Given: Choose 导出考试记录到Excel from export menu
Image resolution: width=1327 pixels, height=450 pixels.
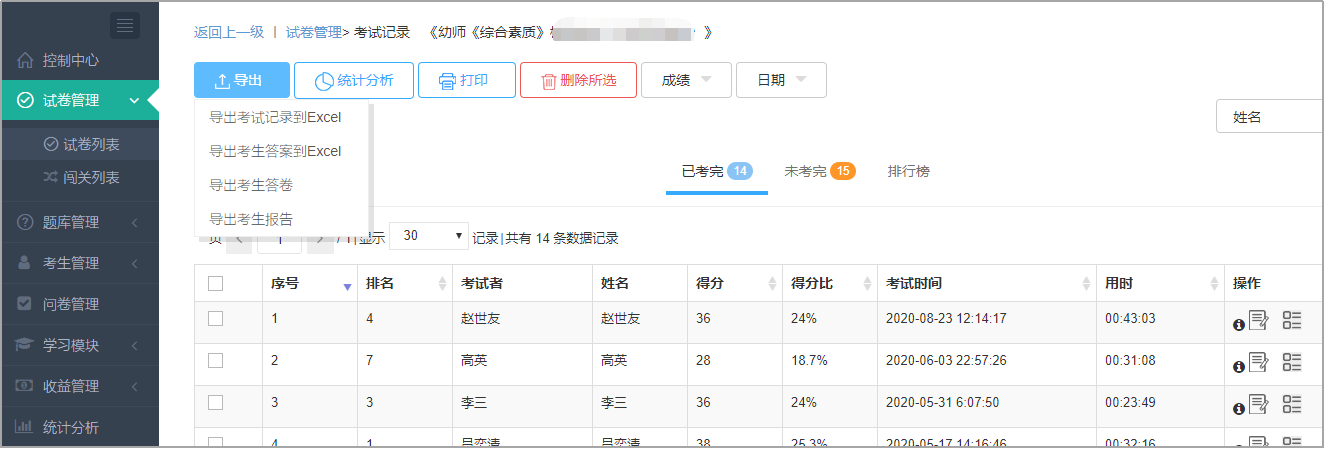Looking at the screenshot, I should (275, 118).
